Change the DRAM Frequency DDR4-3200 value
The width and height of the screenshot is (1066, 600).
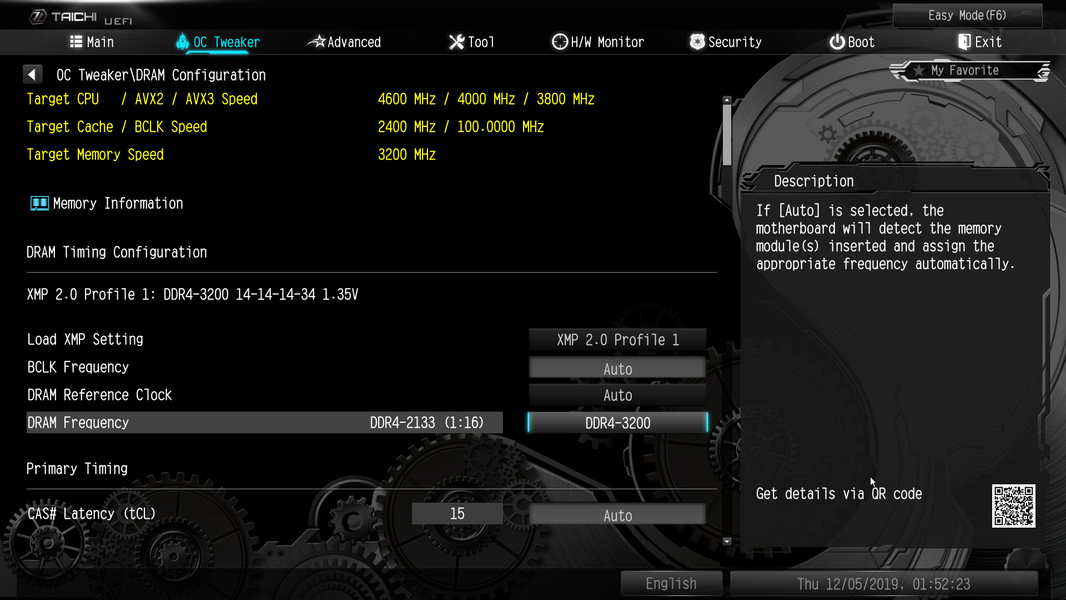617,423
